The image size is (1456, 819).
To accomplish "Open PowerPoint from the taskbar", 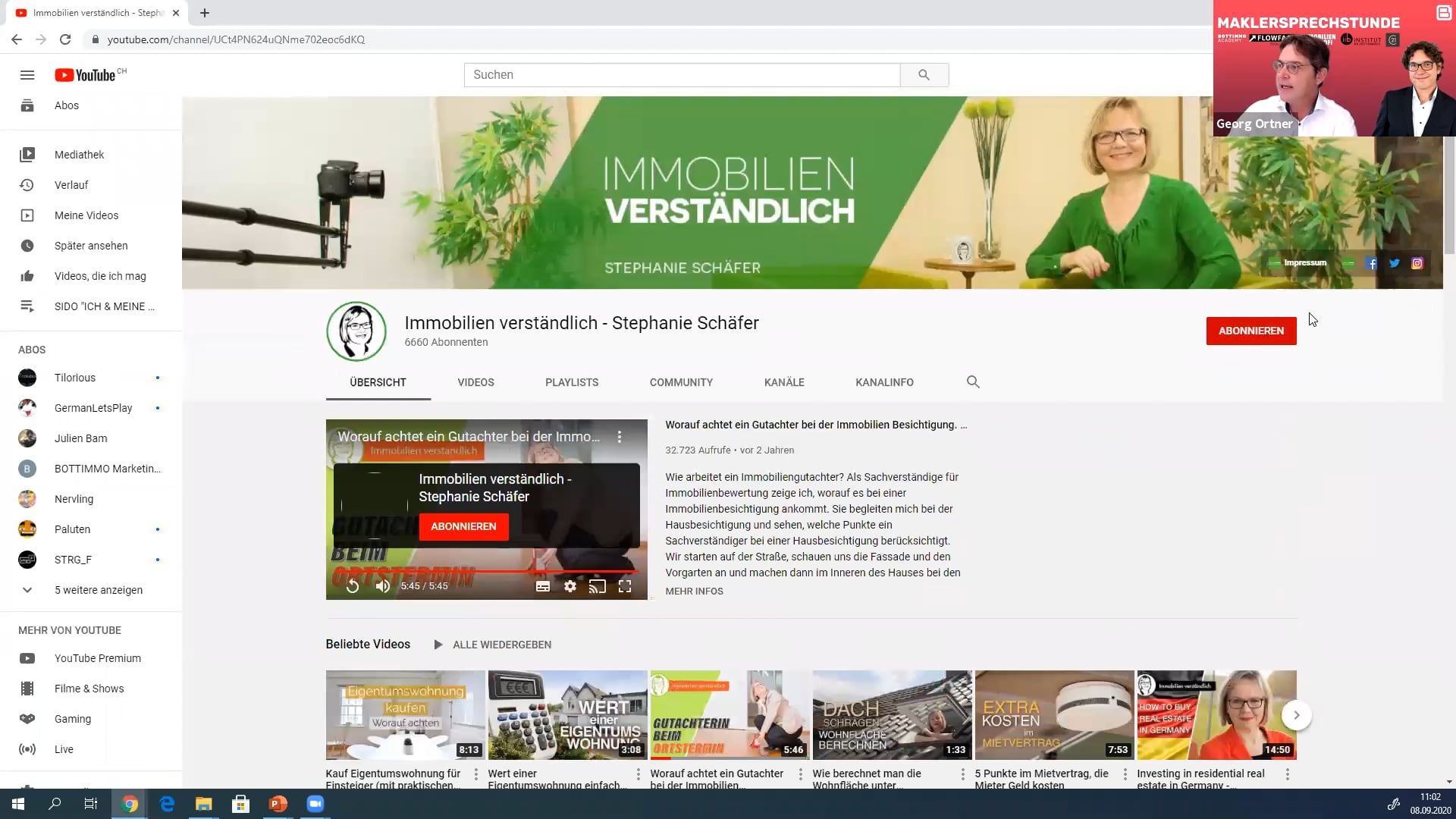I will tap(278, 804).
